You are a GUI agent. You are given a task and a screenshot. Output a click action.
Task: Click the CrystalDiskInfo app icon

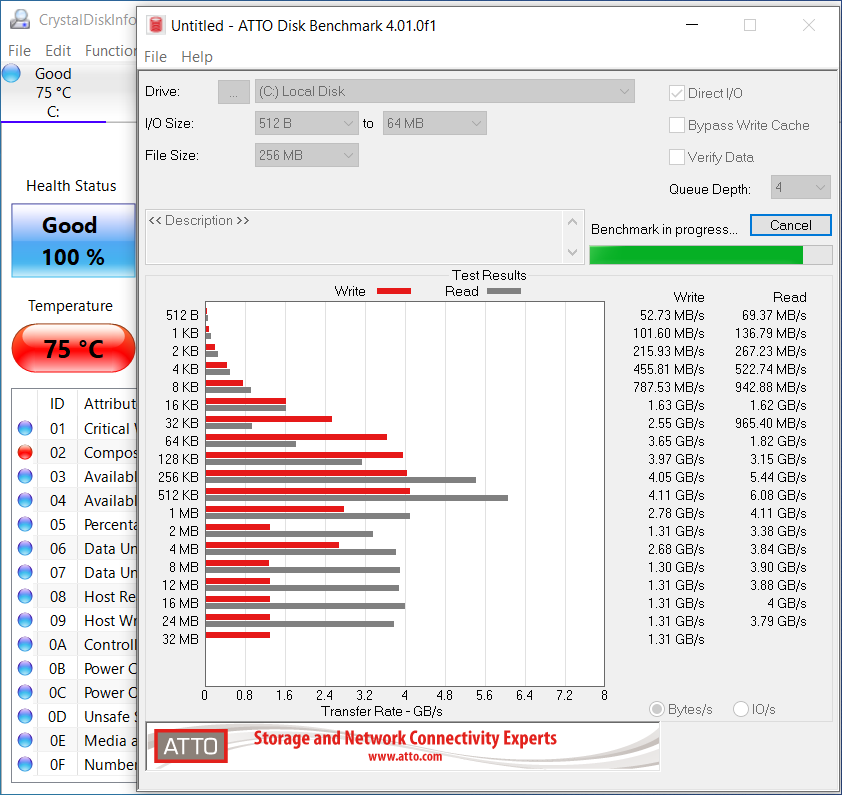coord(19,20)
